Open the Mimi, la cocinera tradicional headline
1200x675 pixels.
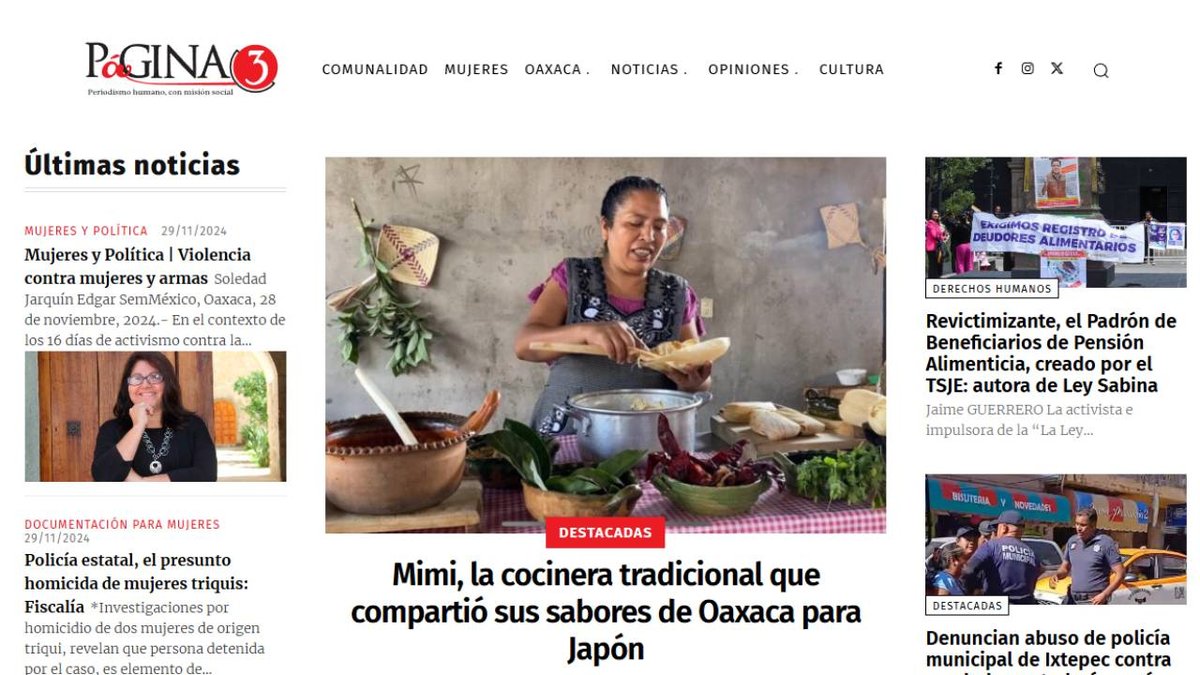pos(605,611)
